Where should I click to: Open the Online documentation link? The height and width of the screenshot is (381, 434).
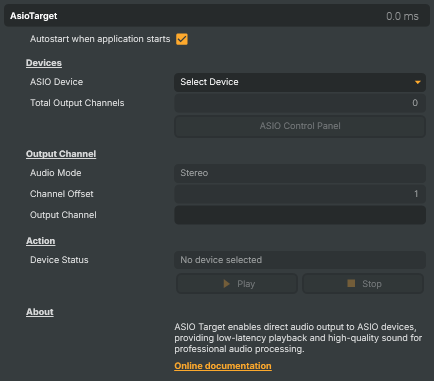(x=223, y=366)
